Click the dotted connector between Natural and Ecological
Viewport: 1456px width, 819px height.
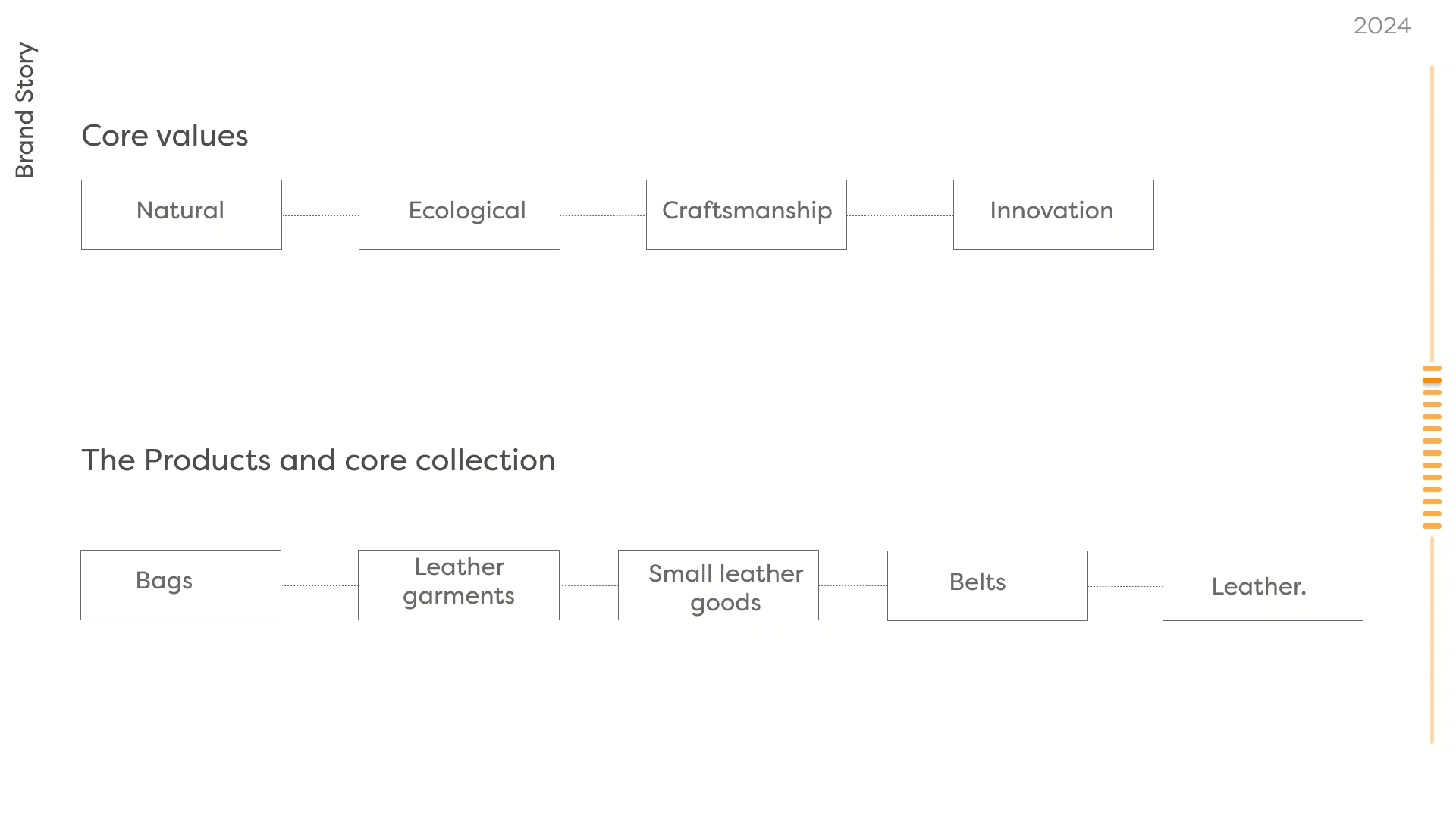pos(320,215)
